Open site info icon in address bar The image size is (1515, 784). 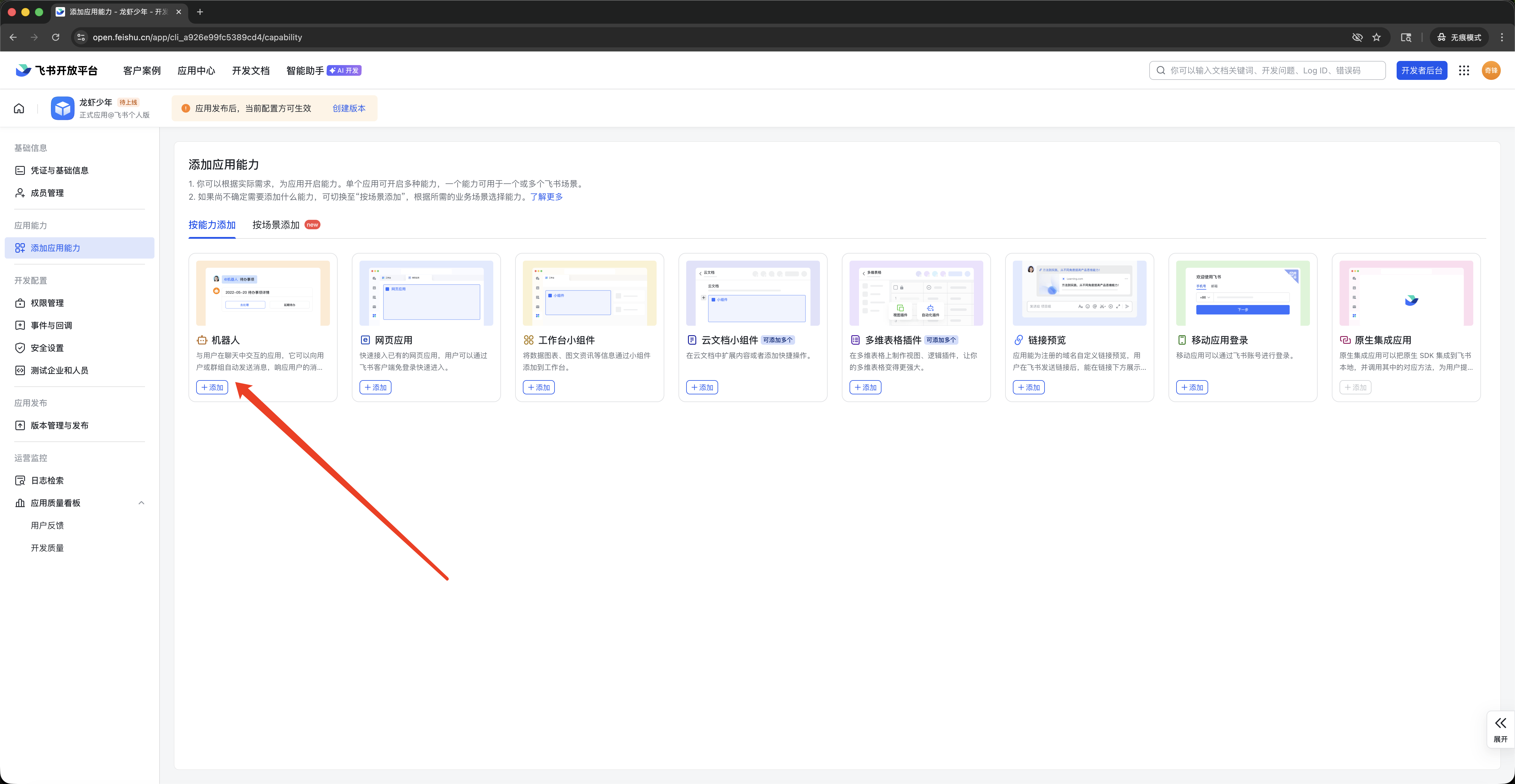click(x=81, y=37)
